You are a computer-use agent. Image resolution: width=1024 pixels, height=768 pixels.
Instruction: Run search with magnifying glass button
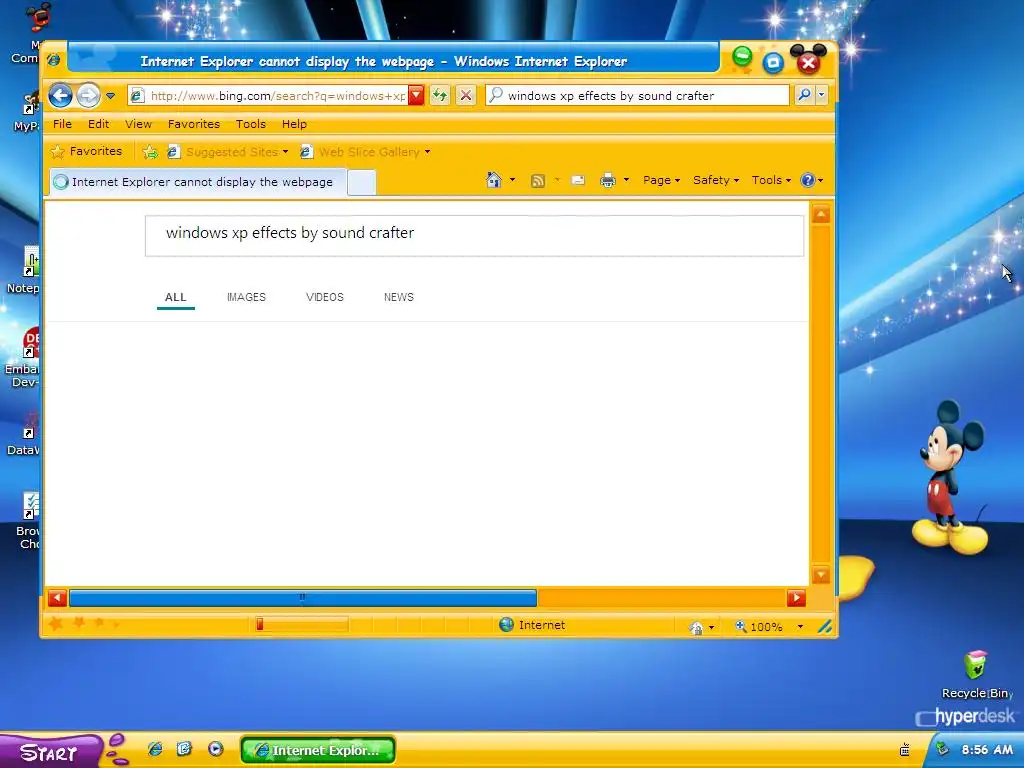[x=804, y=95]
